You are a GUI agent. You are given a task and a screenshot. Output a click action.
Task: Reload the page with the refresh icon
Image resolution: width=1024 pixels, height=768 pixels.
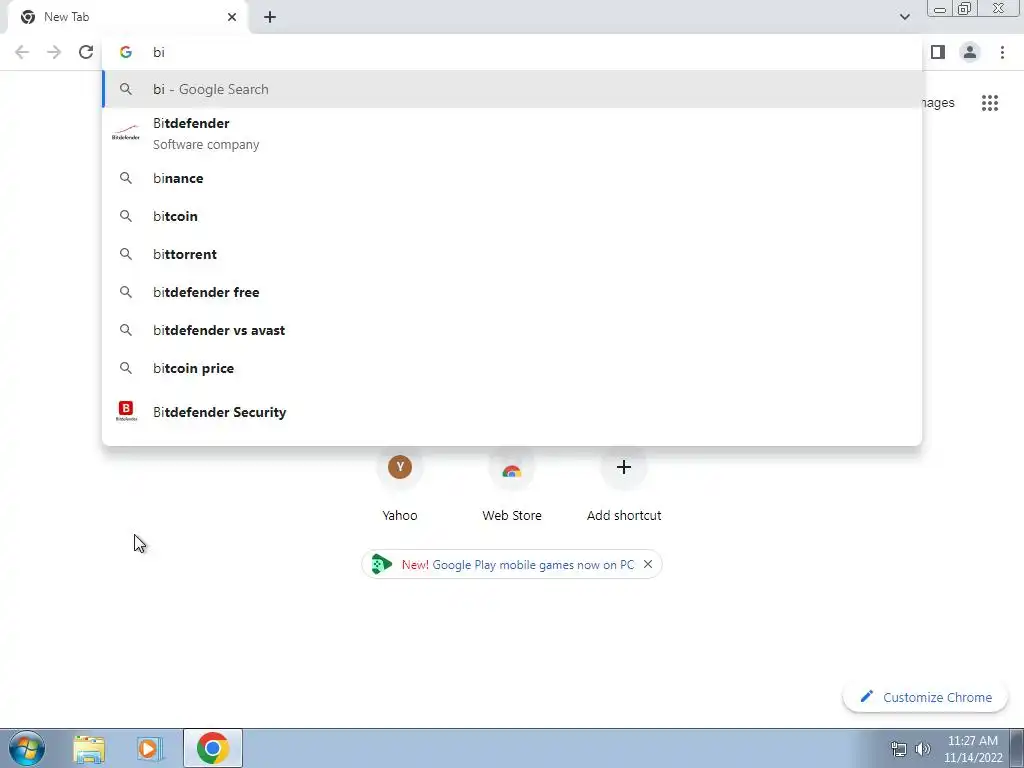[x=86, y=52]
